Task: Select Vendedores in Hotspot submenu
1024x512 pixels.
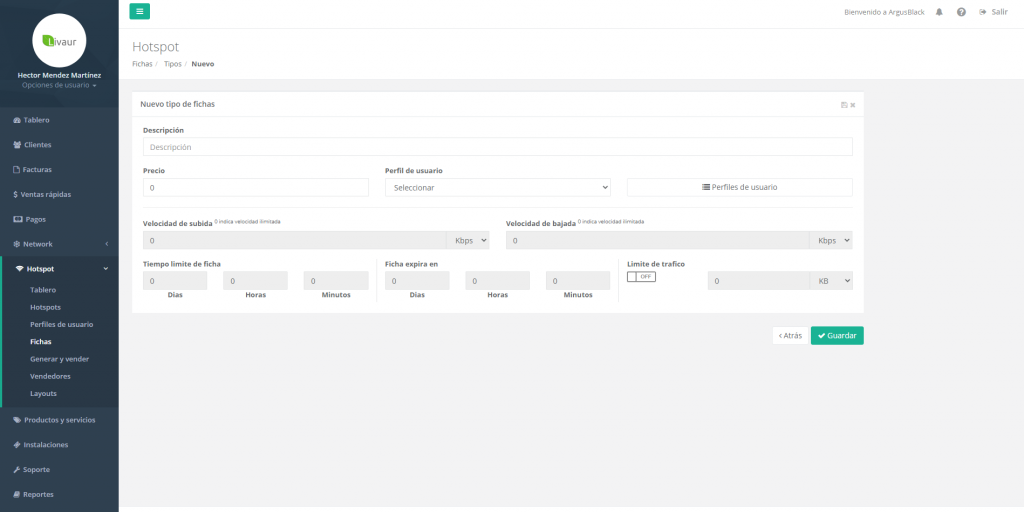Action: click(x=50, y=376)
